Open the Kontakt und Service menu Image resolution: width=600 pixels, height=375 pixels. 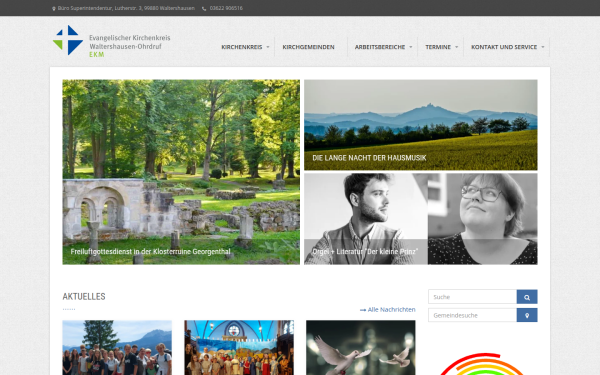coord(504,47)
